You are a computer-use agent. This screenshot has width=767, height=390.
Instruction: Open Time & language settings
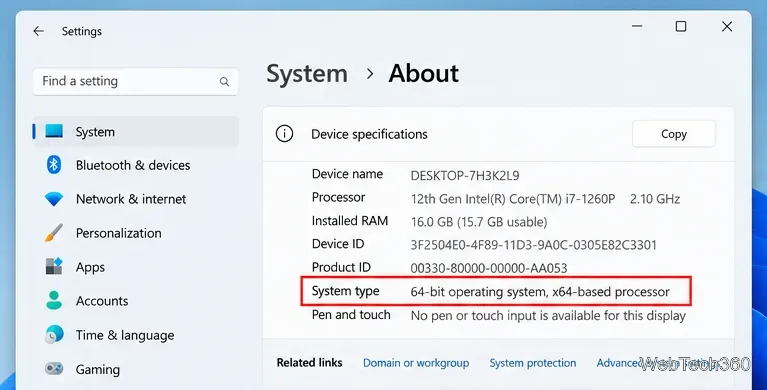point(135,335)
